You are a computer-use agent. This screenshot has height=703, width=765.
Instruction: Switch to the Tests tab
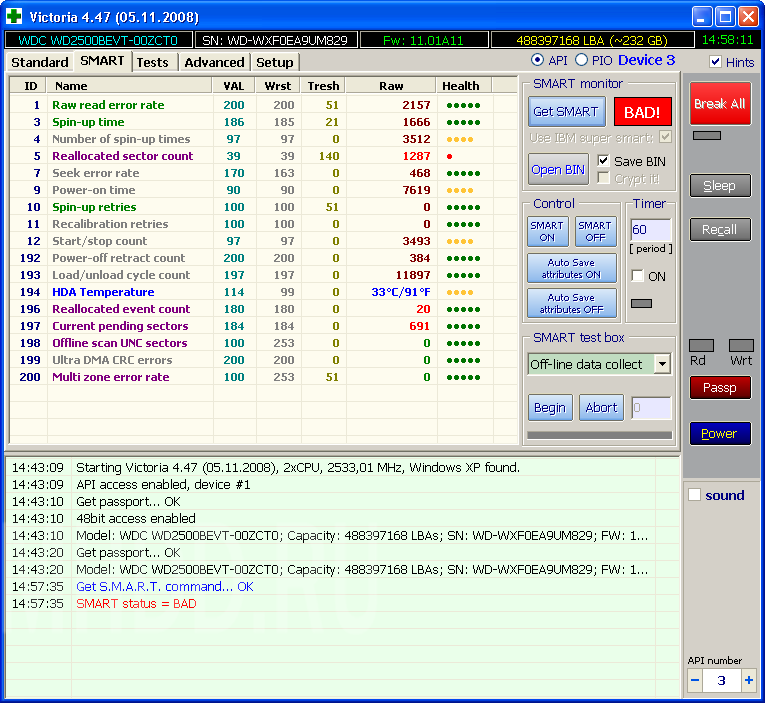coord(153,62)
